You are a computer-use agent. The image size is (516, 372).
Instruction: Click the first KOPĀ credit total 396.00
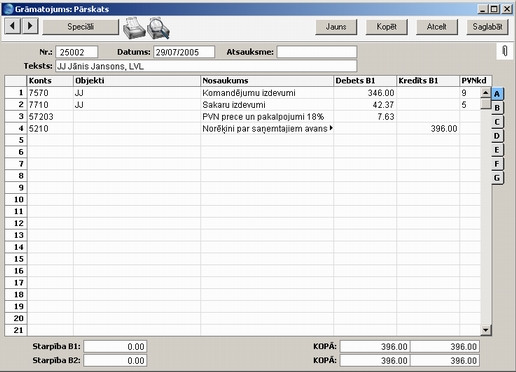tap(445, 347)
